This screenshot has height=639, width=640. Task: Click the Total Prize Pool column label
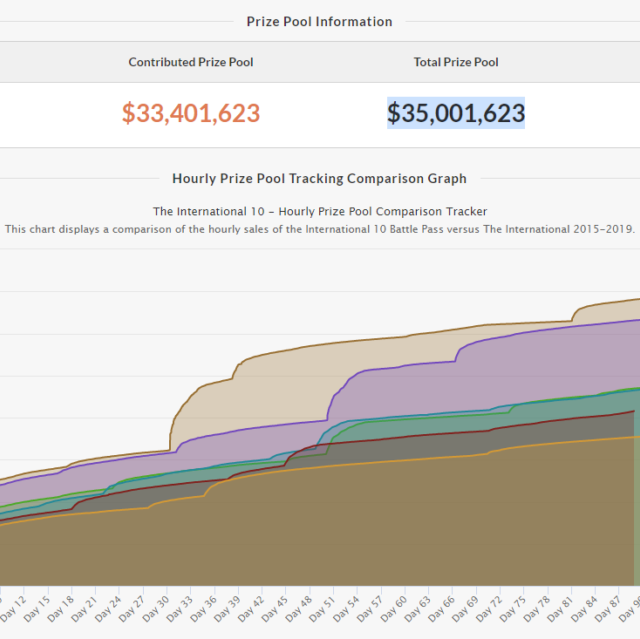pos(456,62)
